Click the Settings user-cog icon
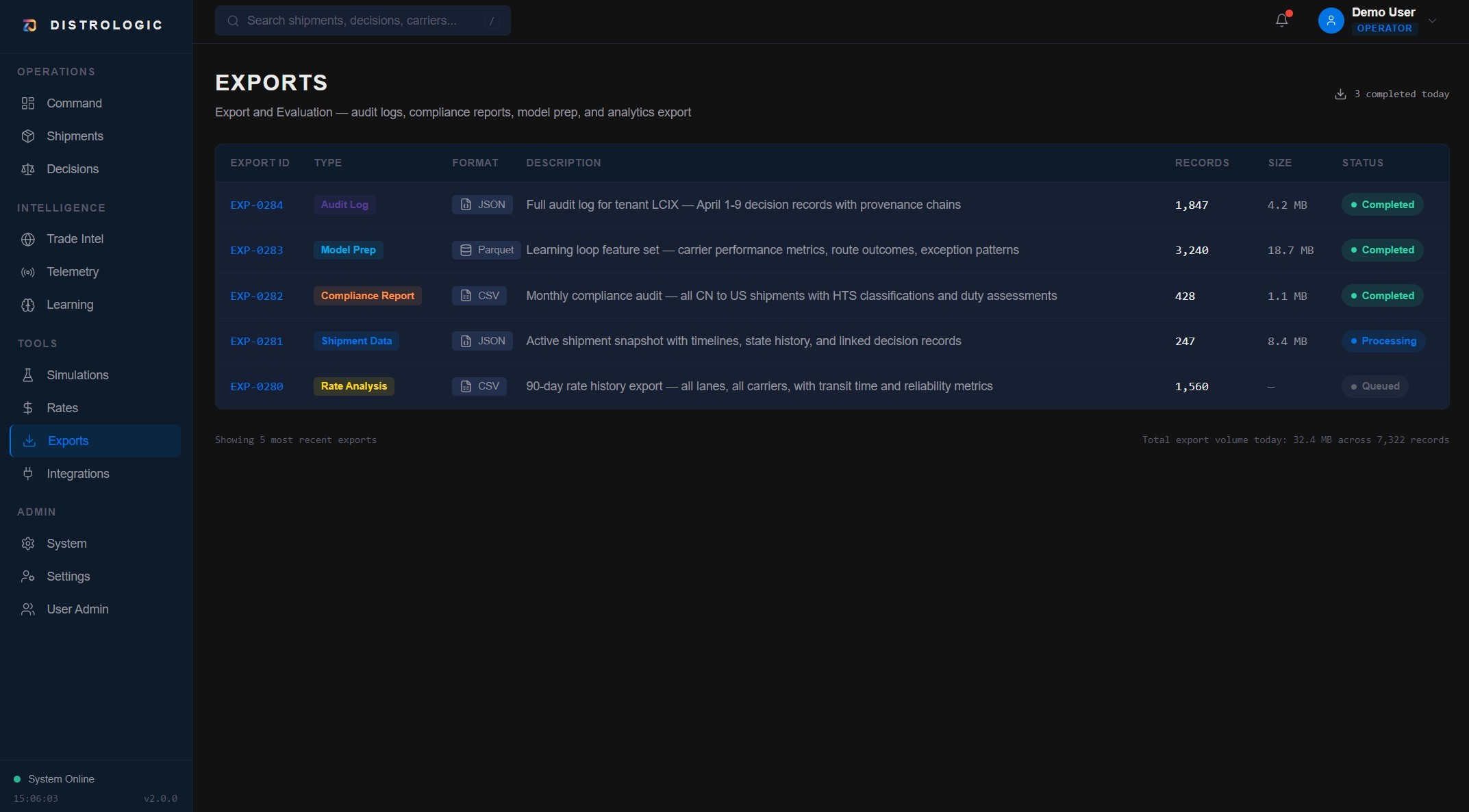 coord(28,576)
